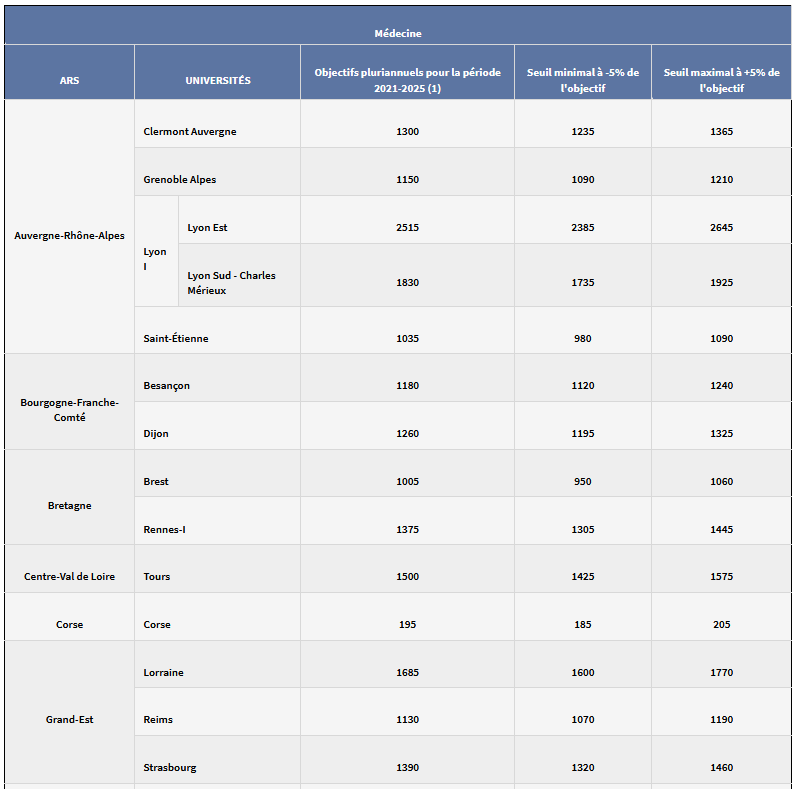The height and width of the screenshot is (789, 796).
Task: Click the Grand-Est region cell
Action: 69,720
